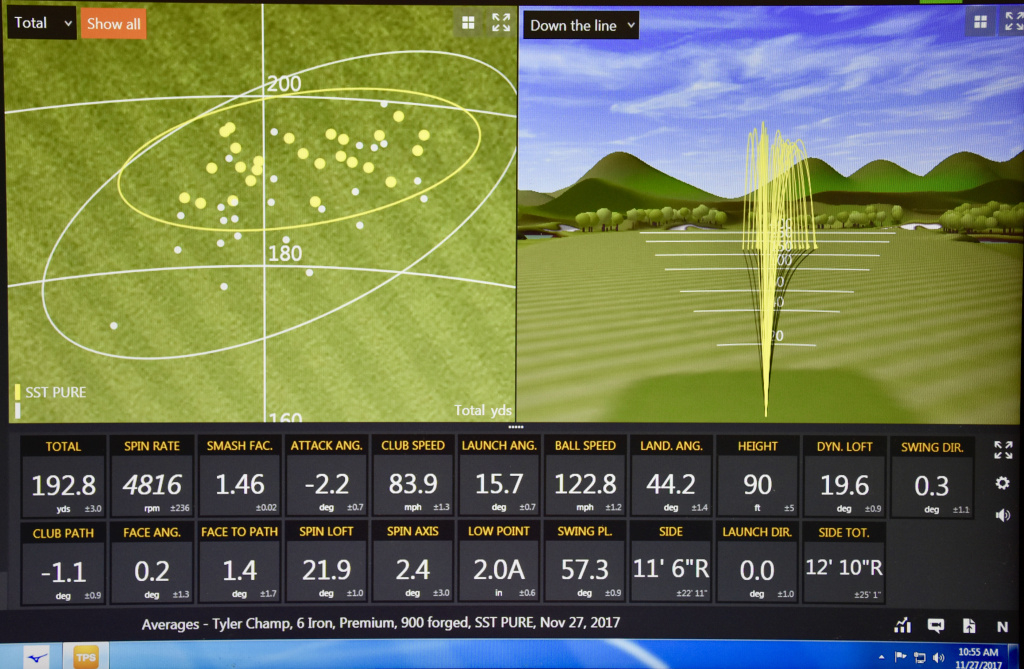Select the TOTAL 192.8 yds data tile
The image size is (1024, 669).
click(x=64, y=475)
